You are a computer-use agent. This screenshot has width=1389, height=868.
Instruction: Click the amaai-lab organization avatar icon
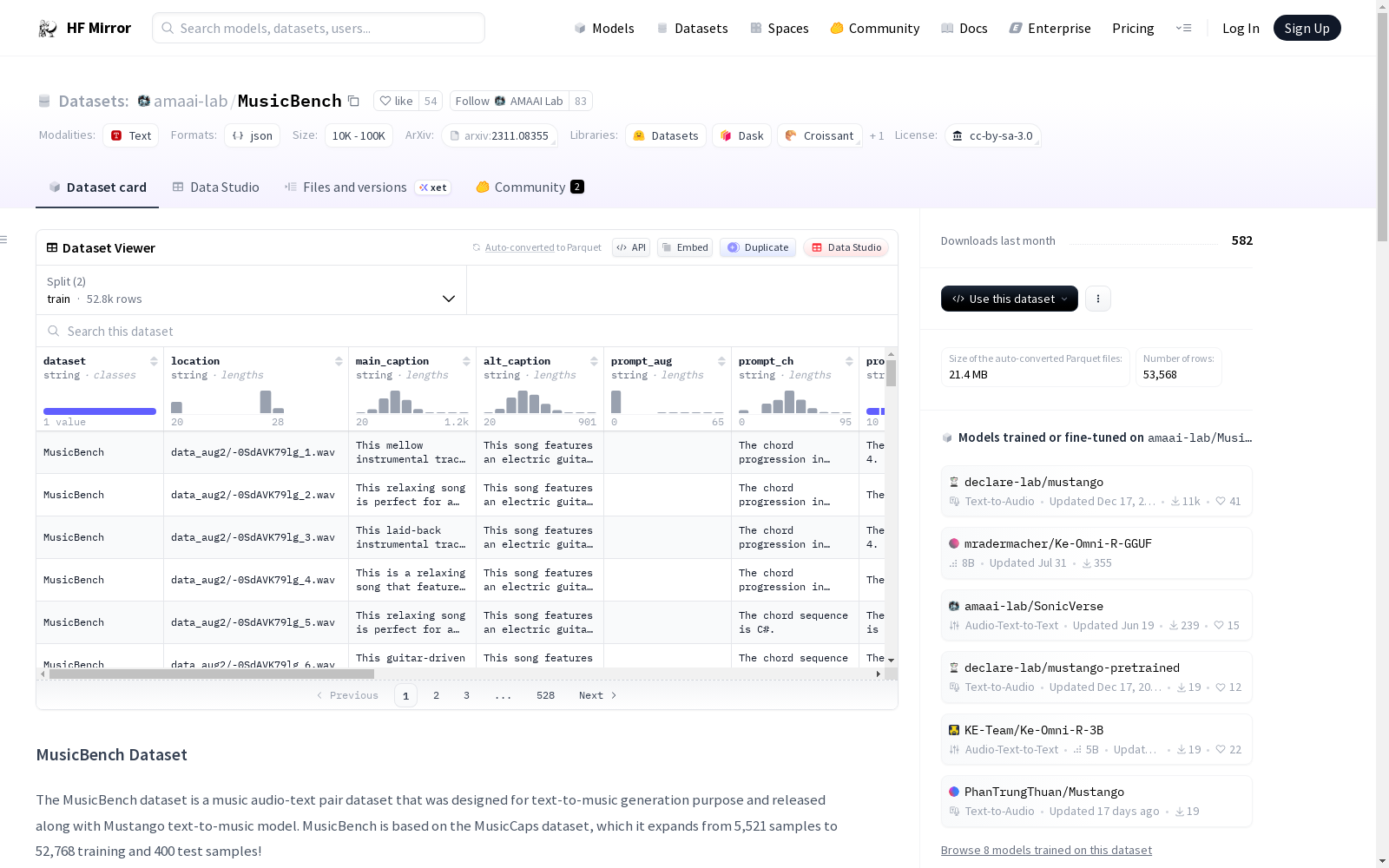click(144, 101)
